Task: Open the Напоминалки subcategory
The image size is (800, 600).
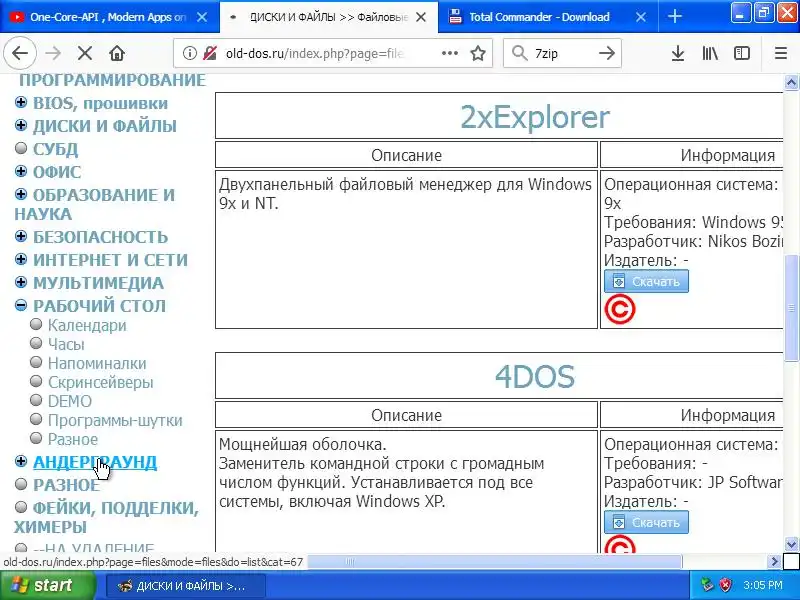Action: 97,363
